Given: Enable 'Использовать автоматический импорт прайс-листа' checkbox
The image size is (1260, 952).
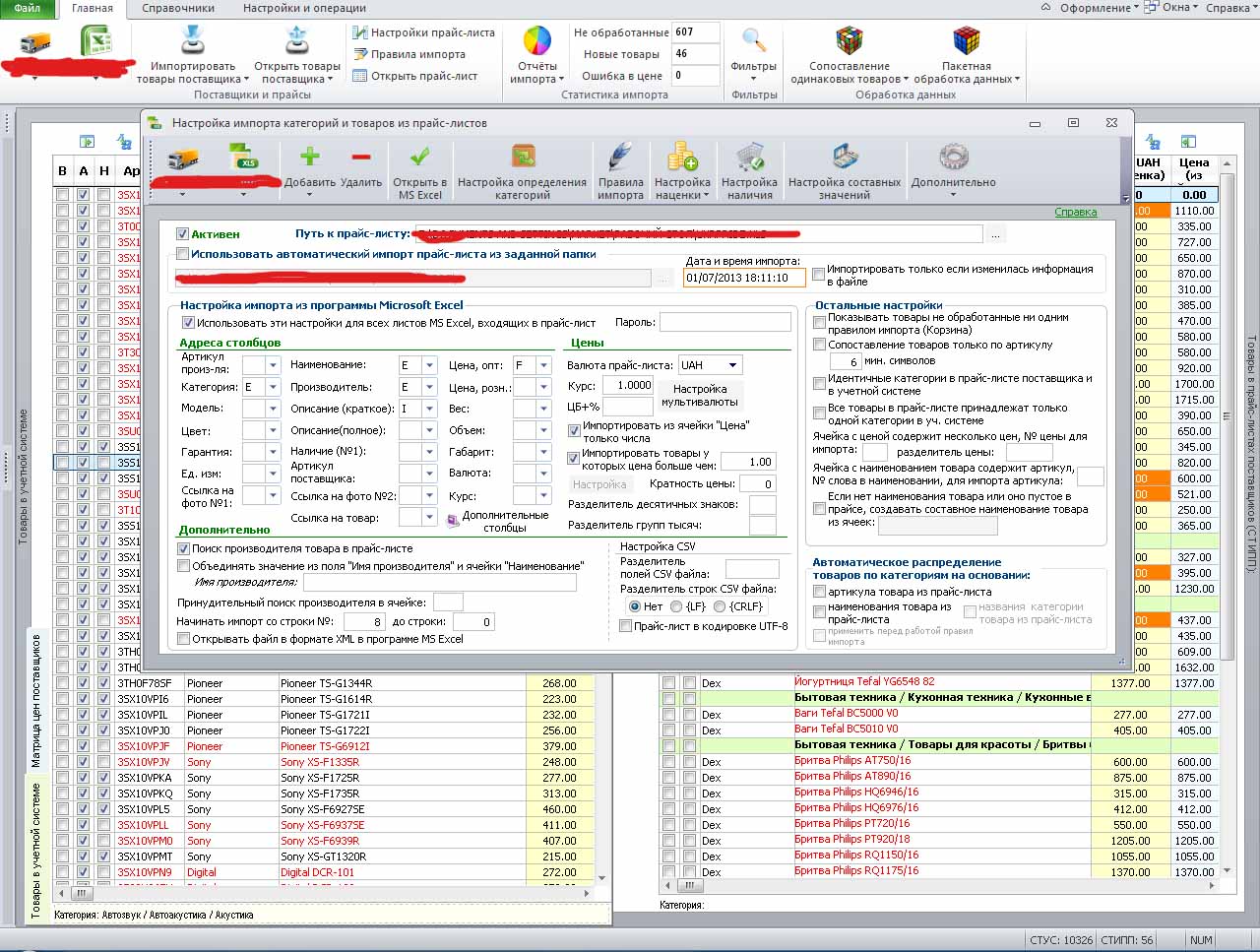Looking at the screenshot, I should point(182,254).
